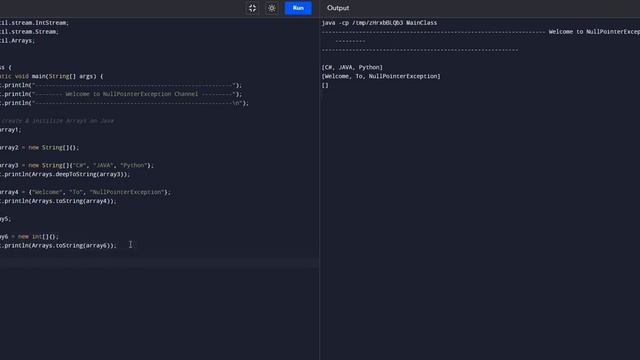Viewport: 640px width, 360px height.
Task: Click the 'java -cp /tmp' command line in output
Action: point(379,23)
